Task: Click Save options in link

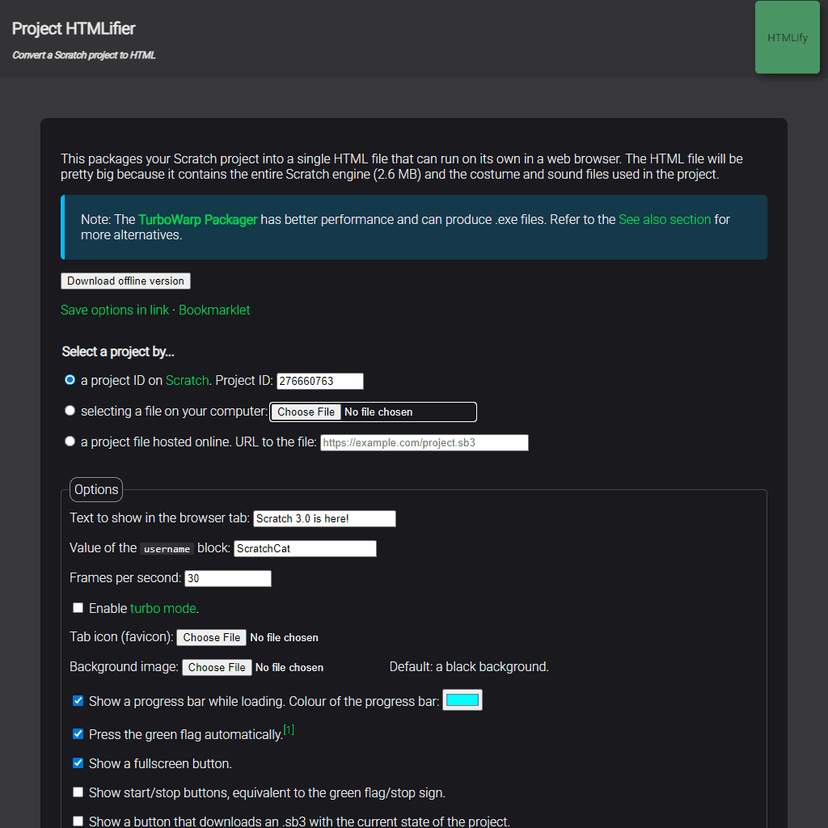Action: click(x=115, y=310)
